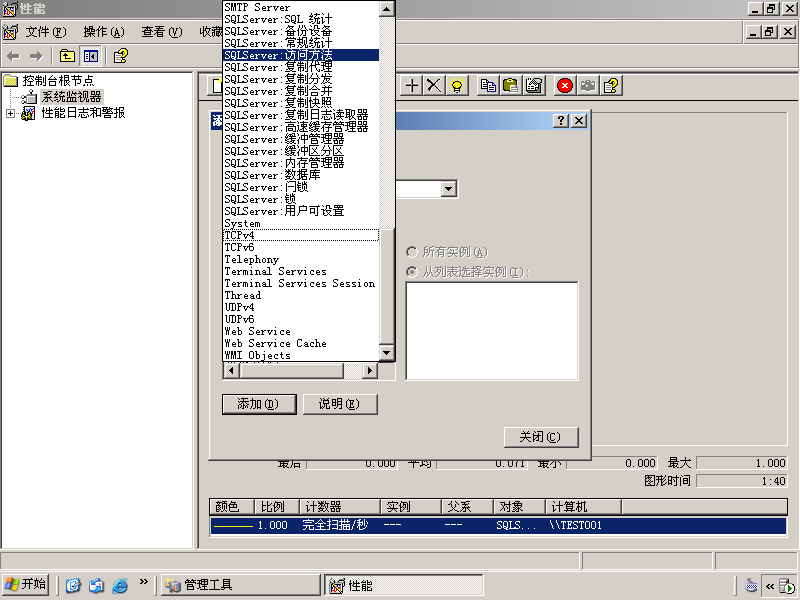Click the horizontal scroll left arrow
The image size is (800, 600).
point(232,370)
